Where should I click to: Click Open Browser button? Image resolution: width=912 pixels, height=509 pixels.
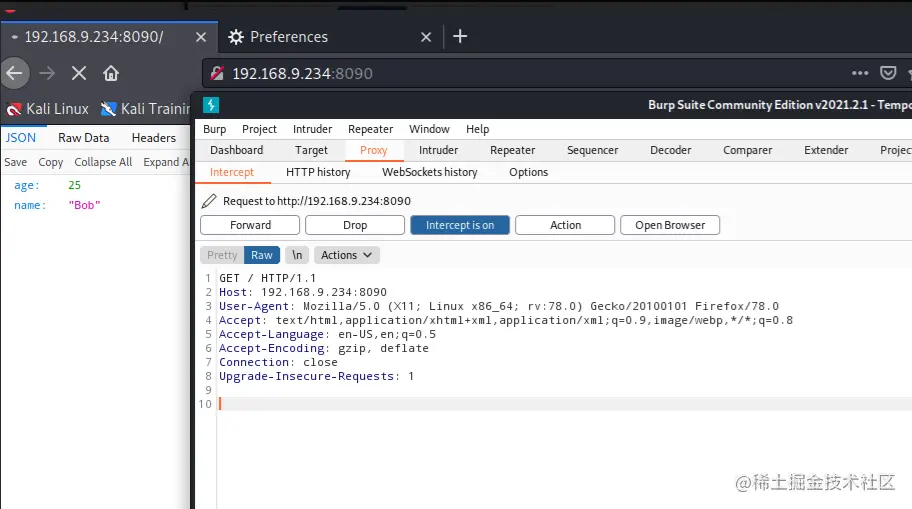pyautogui.click(x=670, y=225)
